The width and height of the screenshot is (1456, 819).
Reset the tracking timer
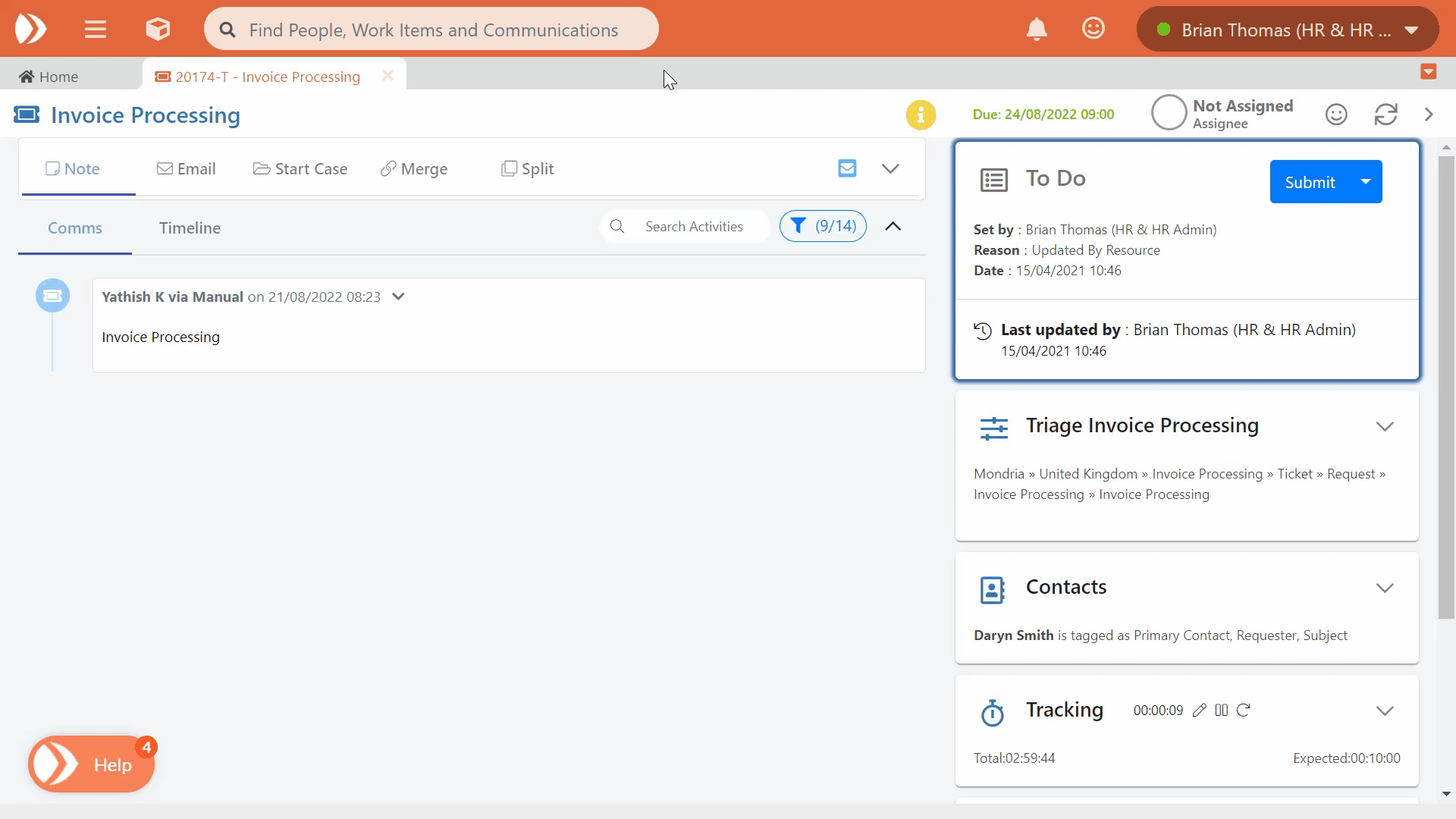click(x=1244, y=711)
